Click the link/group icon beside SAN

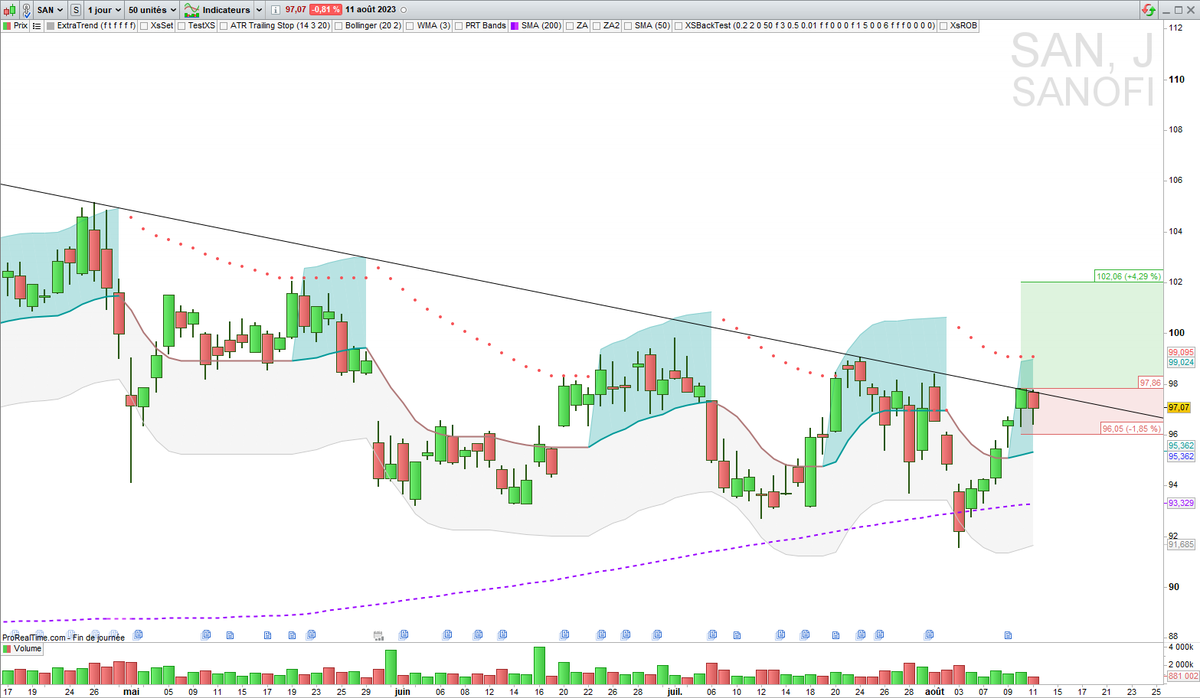27,10
